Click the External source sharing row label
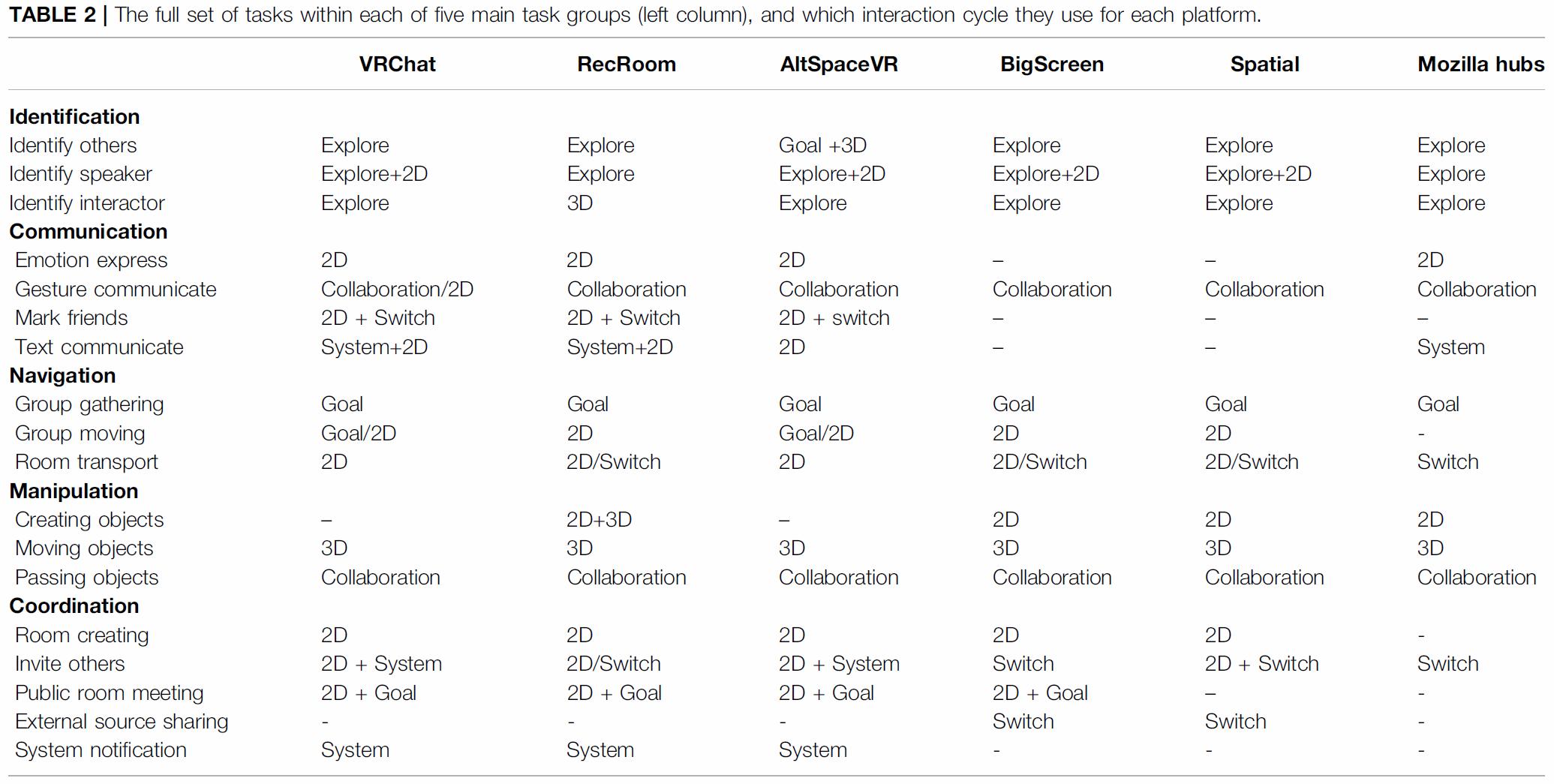This screenshot has width=1554, height=784. [x=122, y=721]
